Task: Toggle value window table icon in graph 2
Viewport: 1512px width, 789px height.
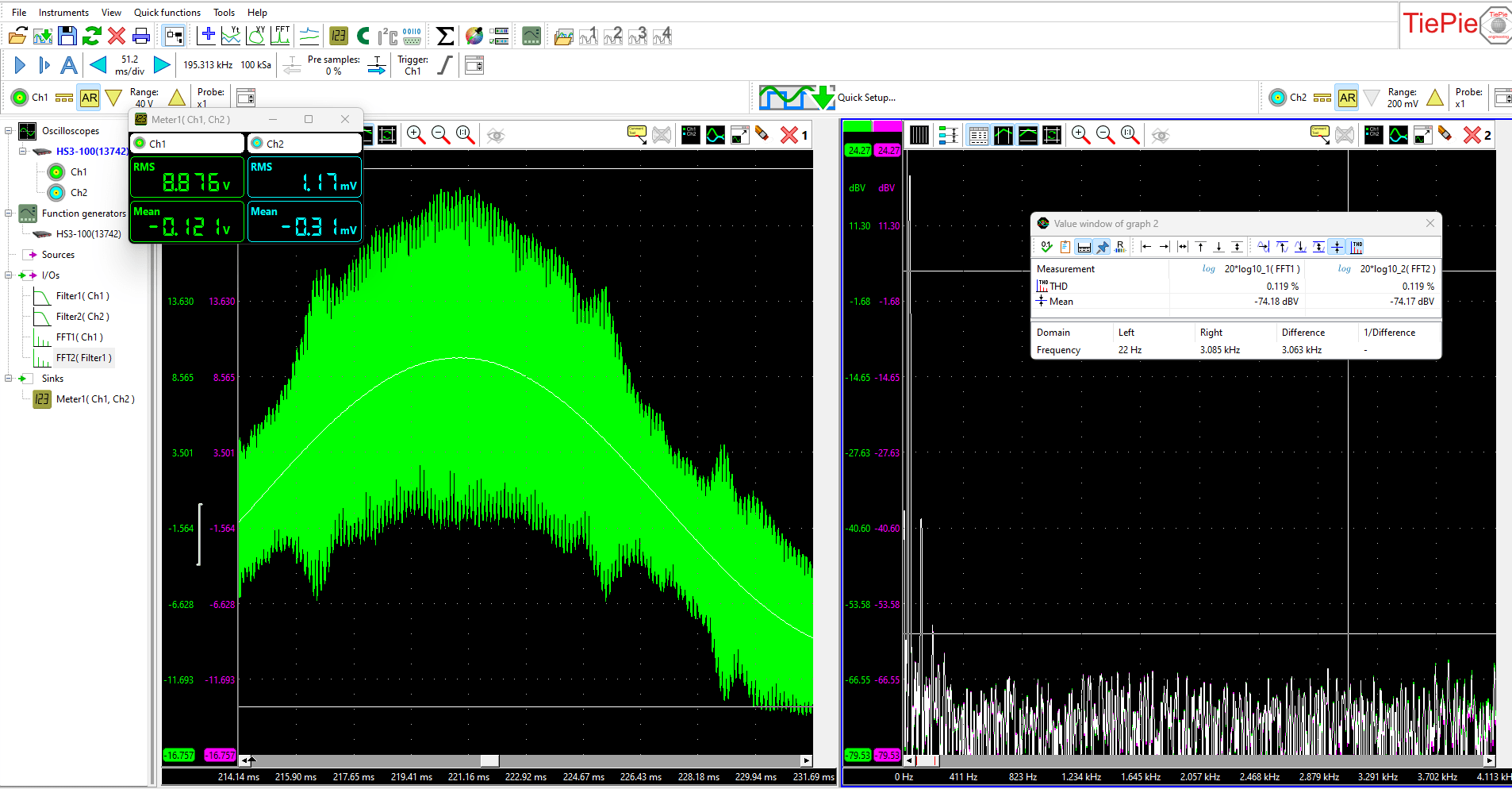Action: pos(978,135)
